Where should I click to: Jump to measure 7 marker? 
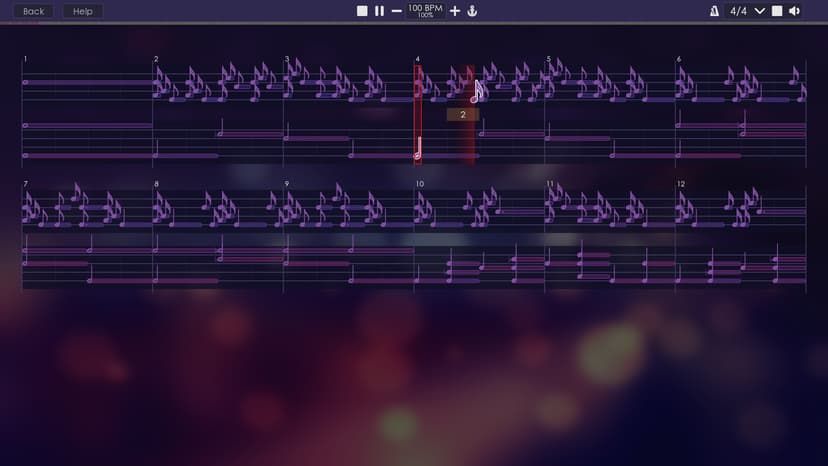pos(25,184)
